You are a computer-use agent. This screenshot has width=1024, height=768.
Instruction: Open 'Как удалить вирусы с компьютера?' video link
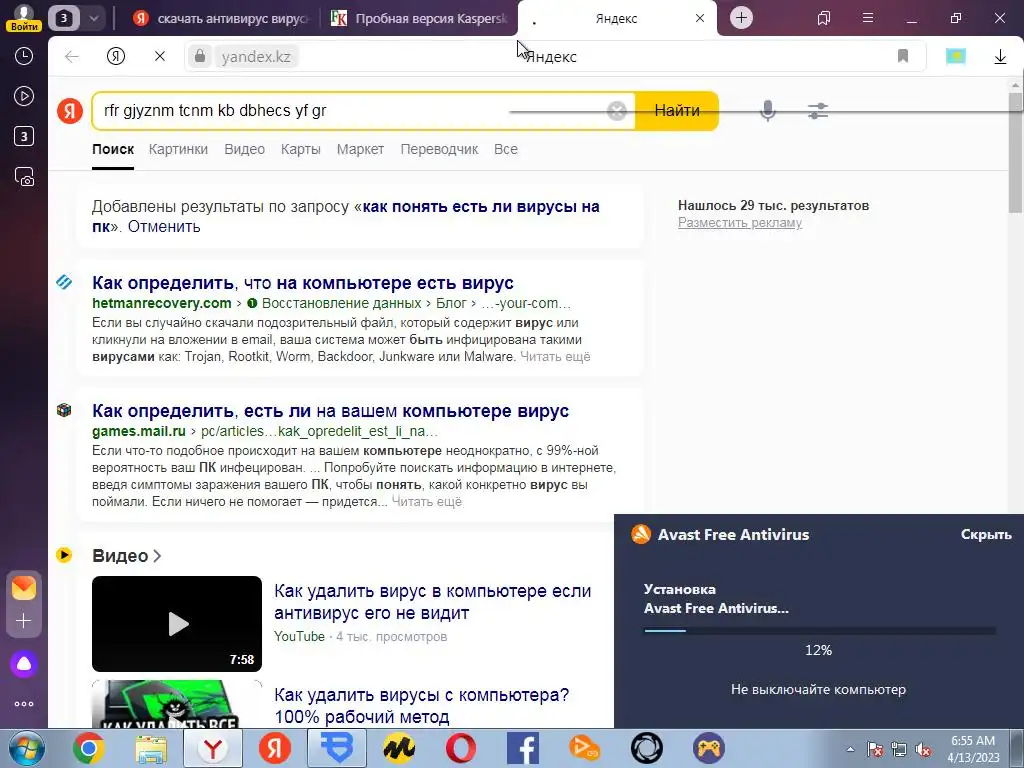[422, 705]
